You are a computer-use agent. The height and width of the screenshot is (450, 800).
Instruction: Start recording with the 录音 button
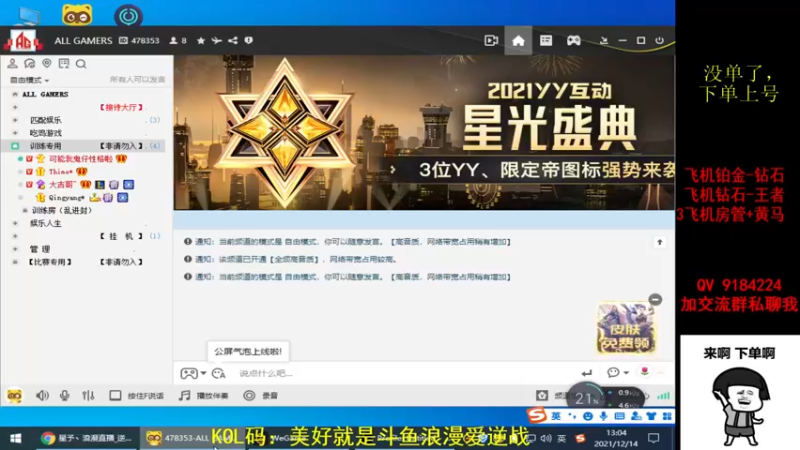tap(261, 395)
